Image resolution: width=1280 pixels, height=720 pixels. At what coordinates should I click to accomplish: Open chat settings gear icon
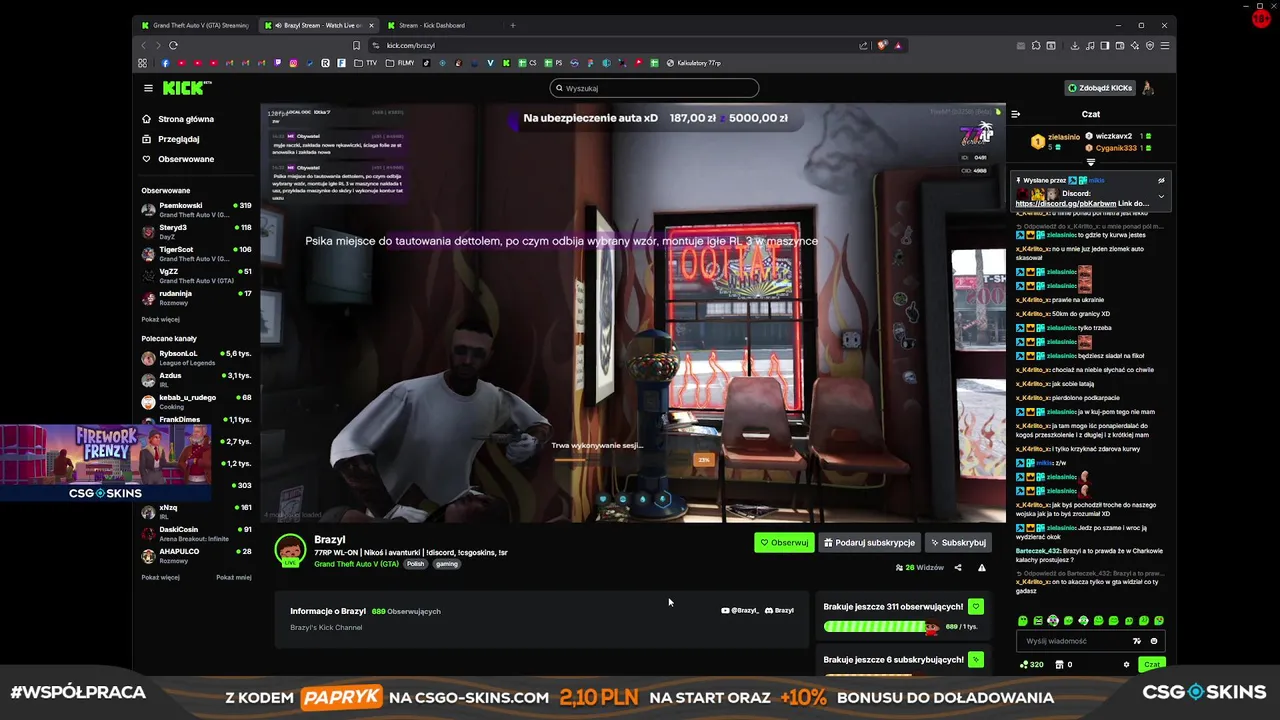1127,664
